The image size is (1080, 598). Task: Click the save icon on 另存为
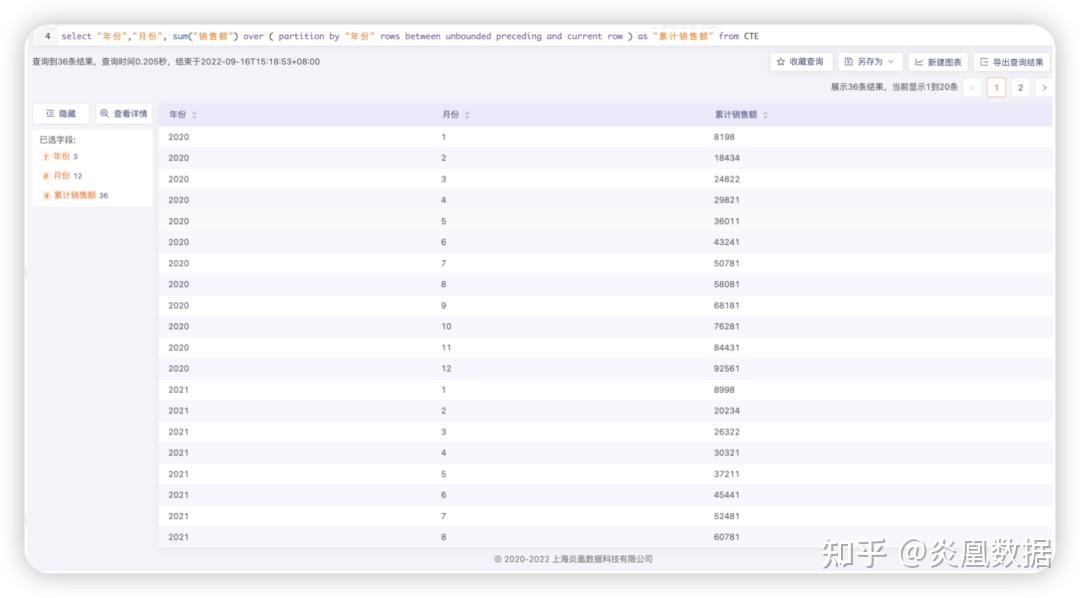(x=849, y=62)
